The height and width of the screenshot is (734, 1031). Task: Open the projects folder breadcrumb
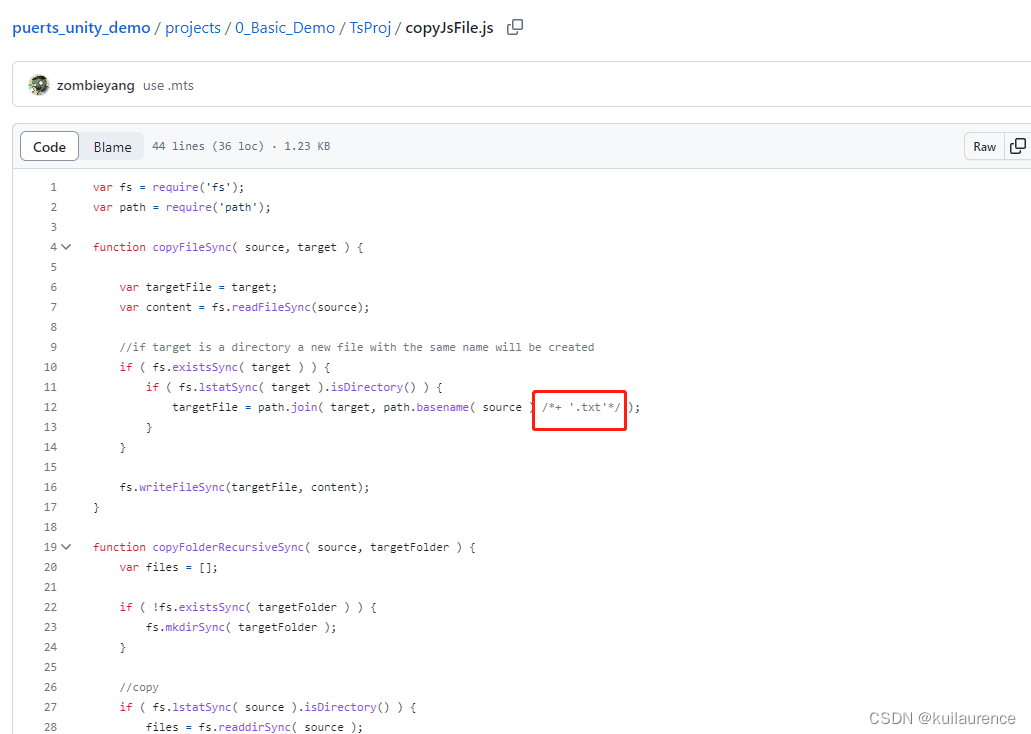point(193,27)
